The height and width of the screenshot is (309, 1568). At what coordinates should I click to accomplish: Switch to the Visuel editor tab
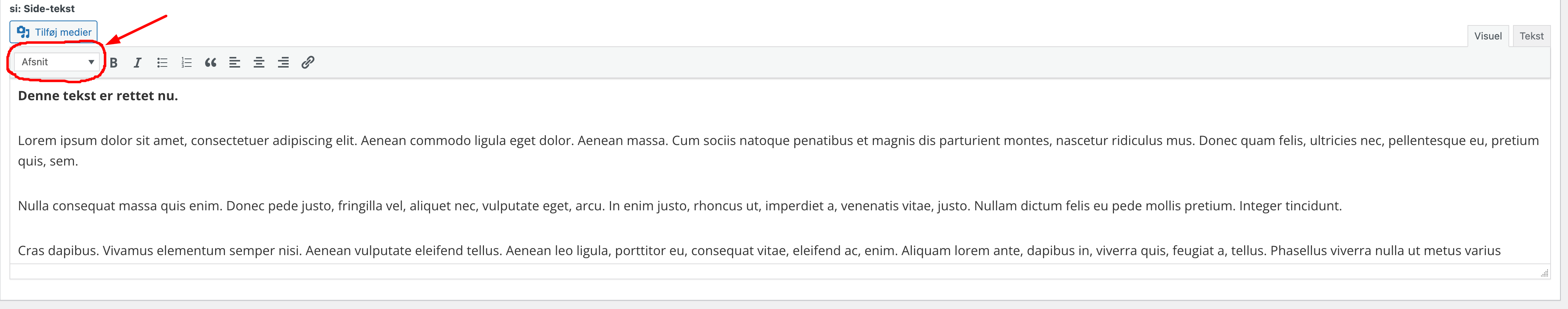click(x=1488, y=36)
